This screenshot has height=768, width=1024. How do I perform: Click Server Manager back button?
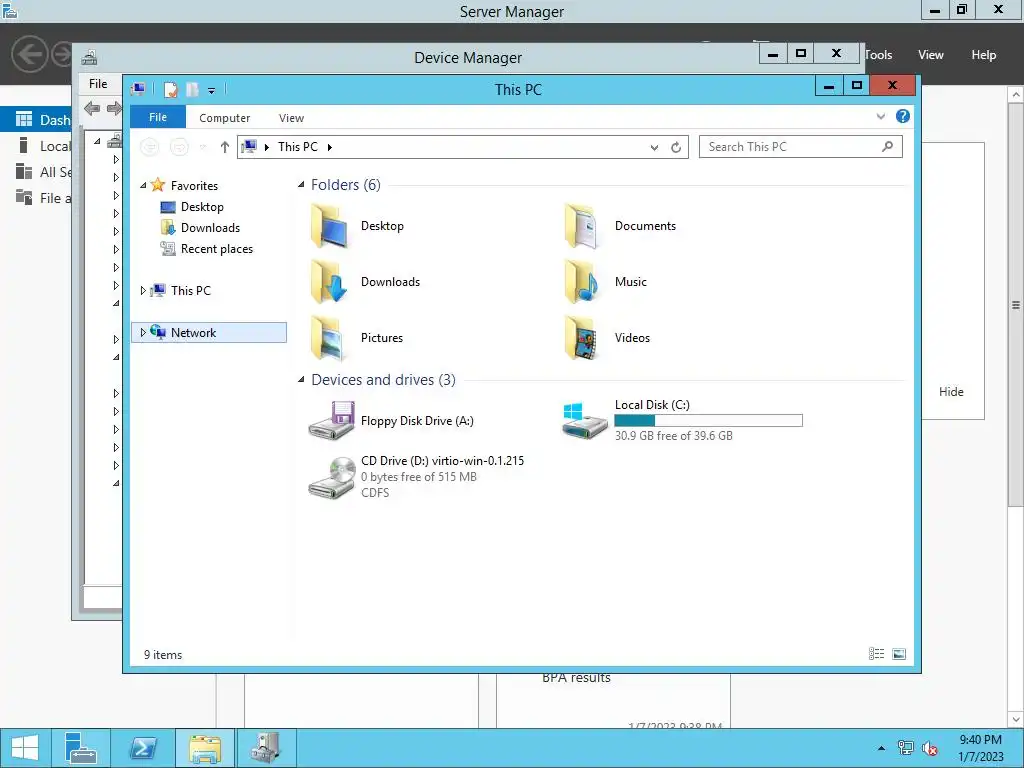tap(29, 54)
